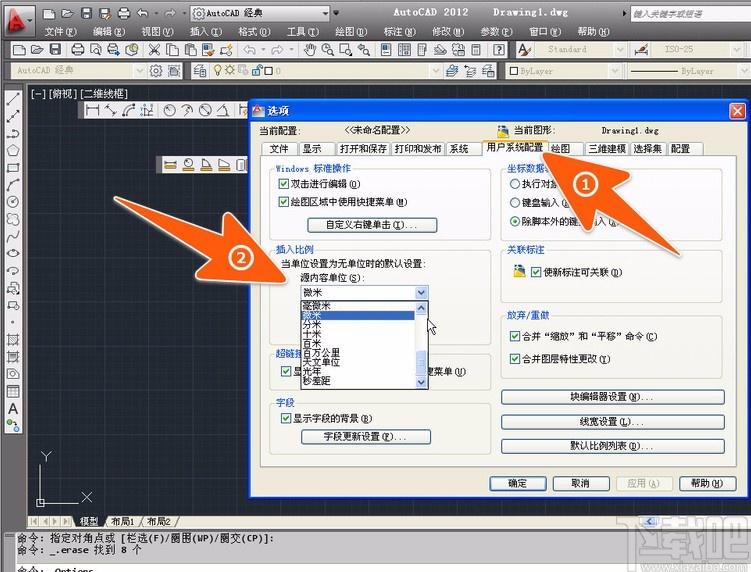Select the Polygon draw tool
This screenshot has width=751, height=572.
(13, 150)
